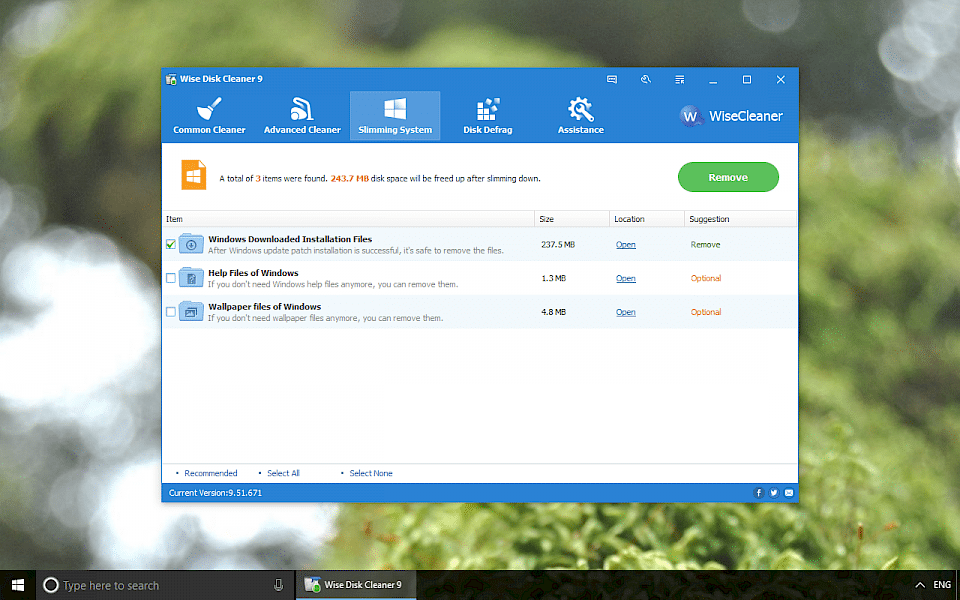Open the Windows Start menu
This screenshot has height=600, width=960.
[18, 585]
